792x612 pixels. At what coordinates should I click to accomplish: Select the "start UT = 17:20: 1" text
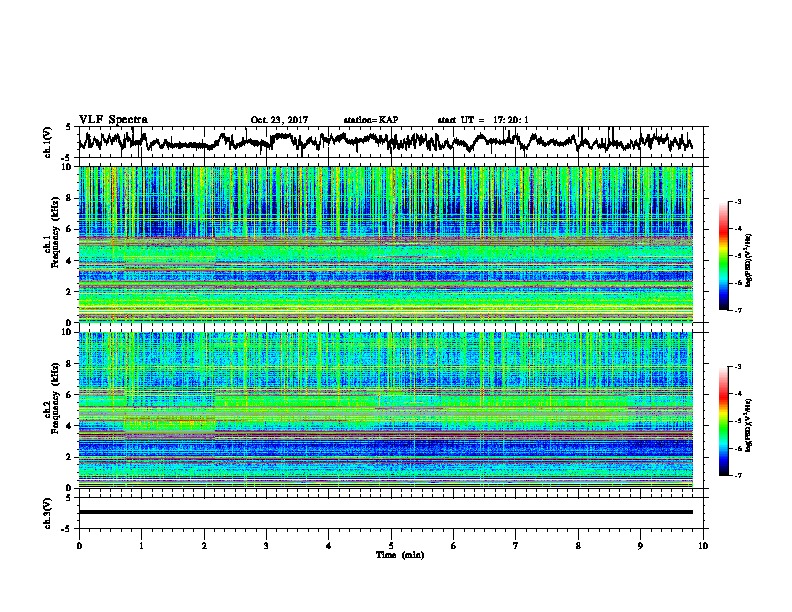483,120
